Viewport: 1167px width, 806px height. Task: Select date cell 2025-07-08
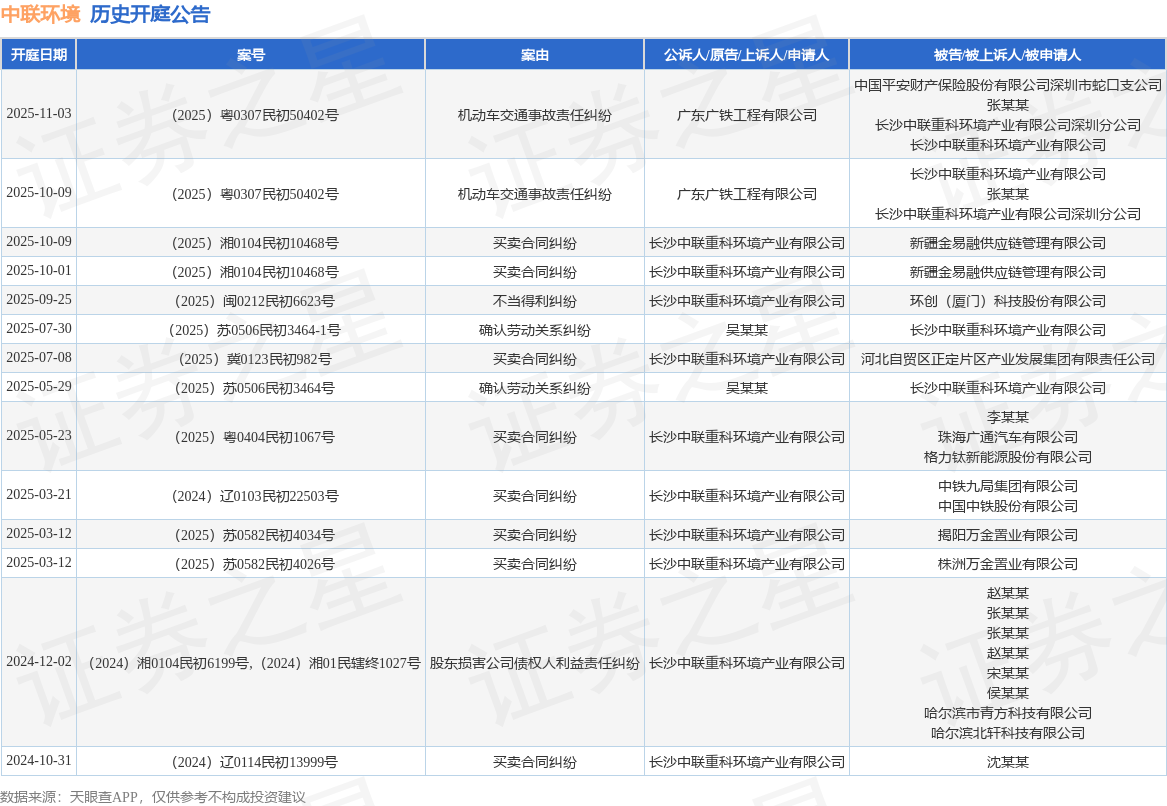(x=39, y=358)
